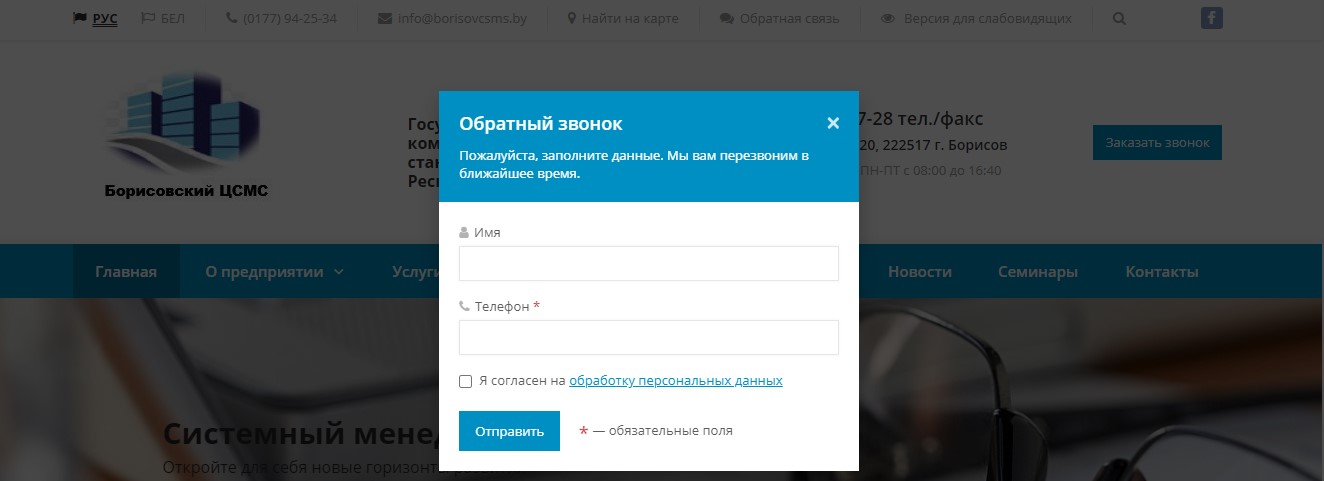The image size is (1324, 481).
Task: Click the Борисовский ЦСМС logo
Action: tap(186, 135)
